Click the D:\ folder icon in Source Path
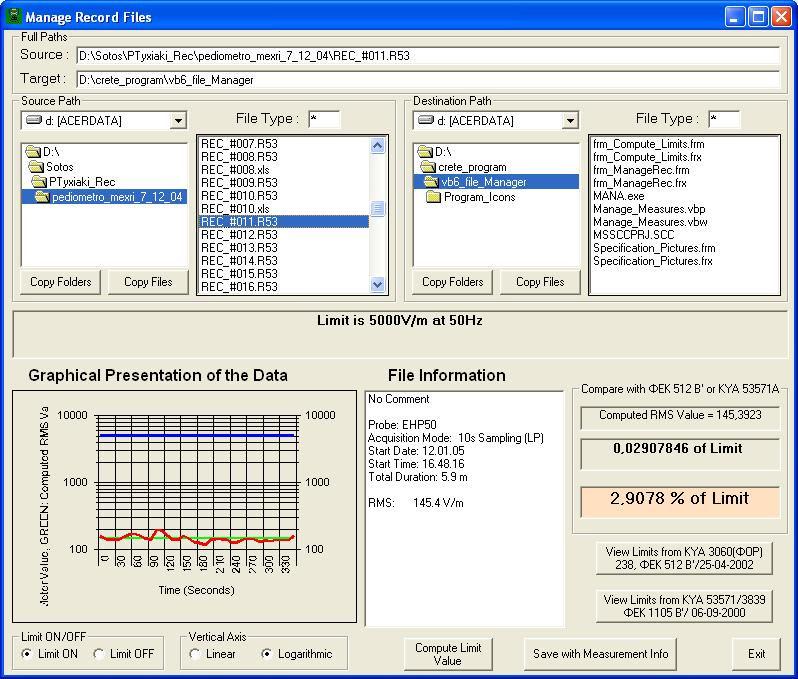798x679 pixels. pos(33,152)
